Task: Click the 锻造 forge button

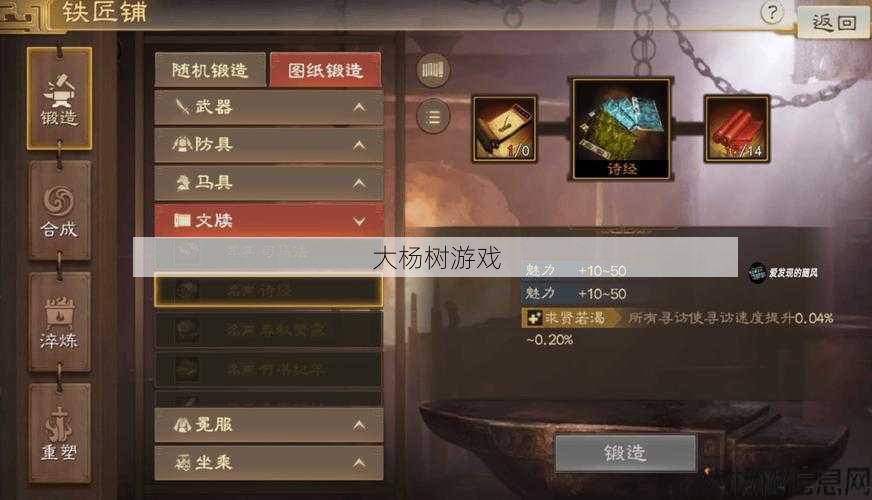Action: click(625, 453)
